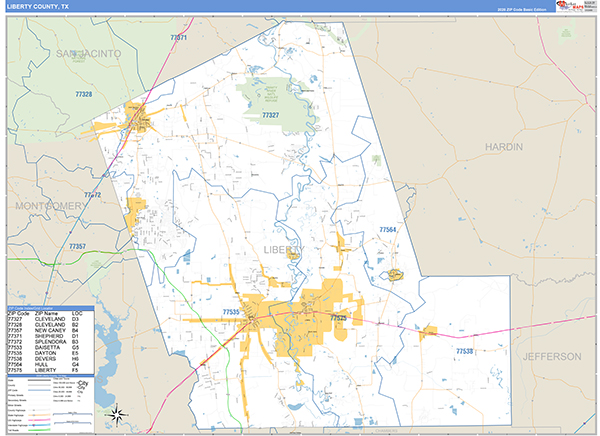Select the JEFFERSON county label

tap(552, 357)
